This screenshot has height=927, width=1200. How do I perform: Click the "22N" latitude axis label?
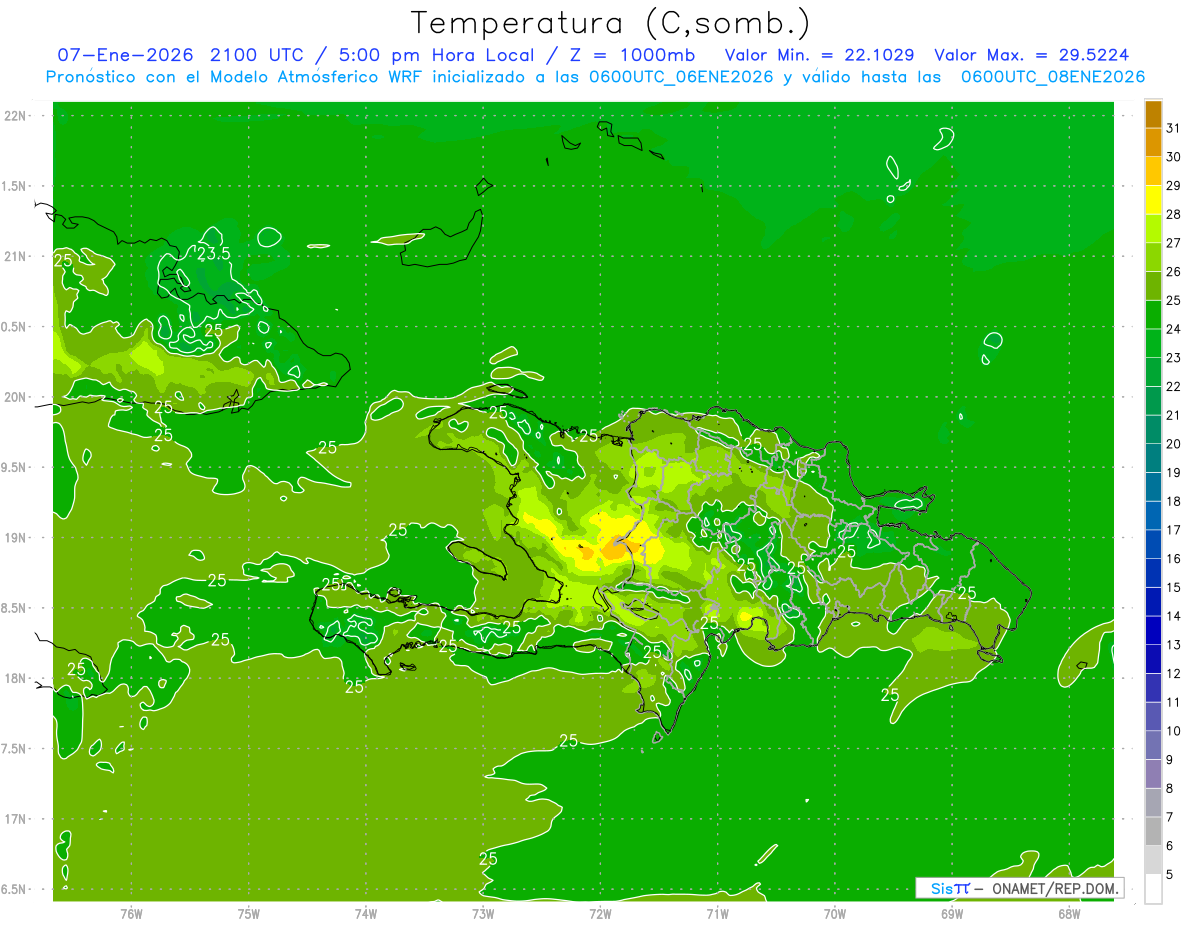pyautogui.click(x=16, y=115)
